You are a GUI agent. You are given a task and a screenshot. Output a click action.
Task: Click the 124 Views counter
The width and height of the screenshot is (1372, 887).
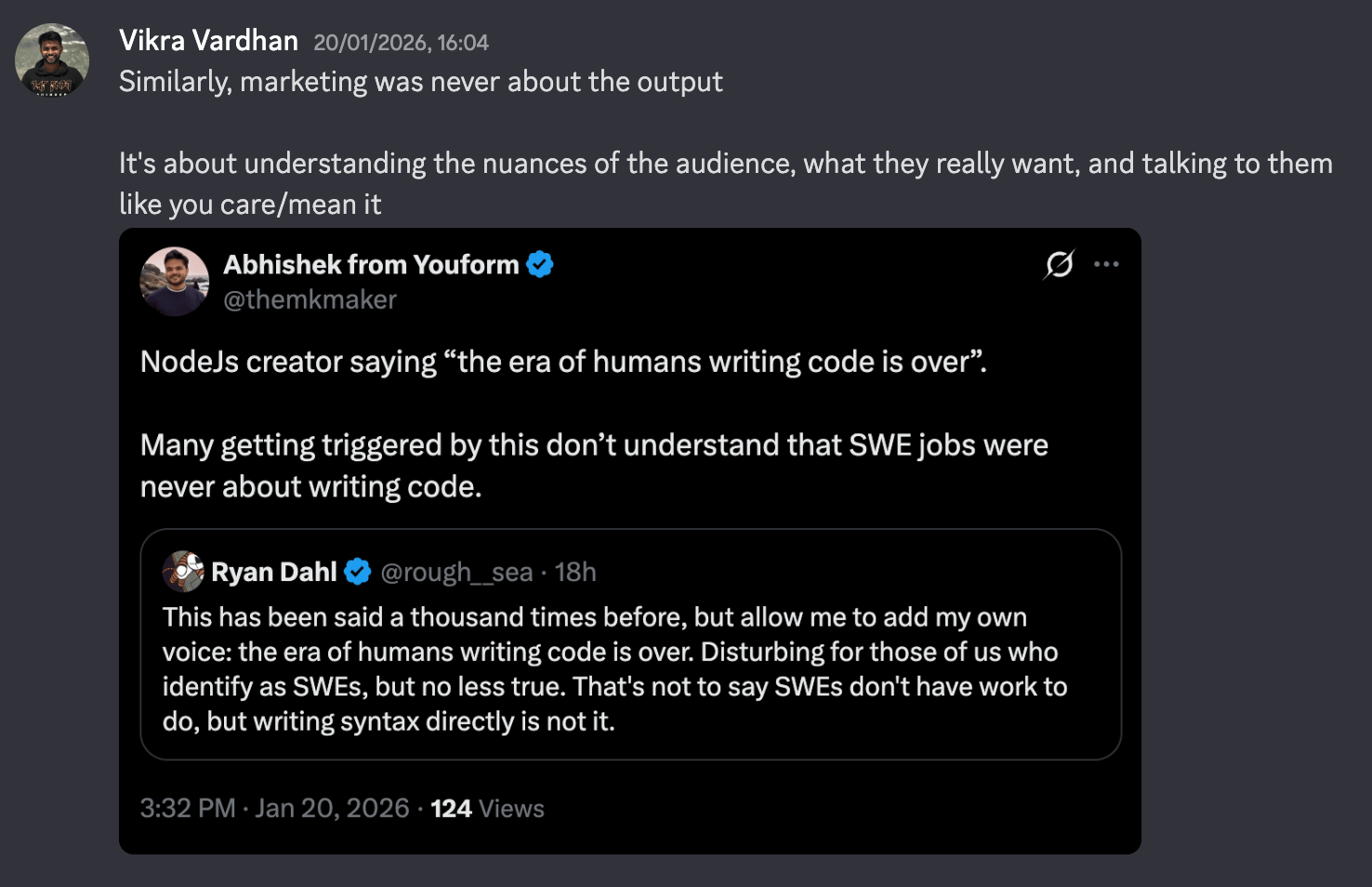click(x=487, y=808)
